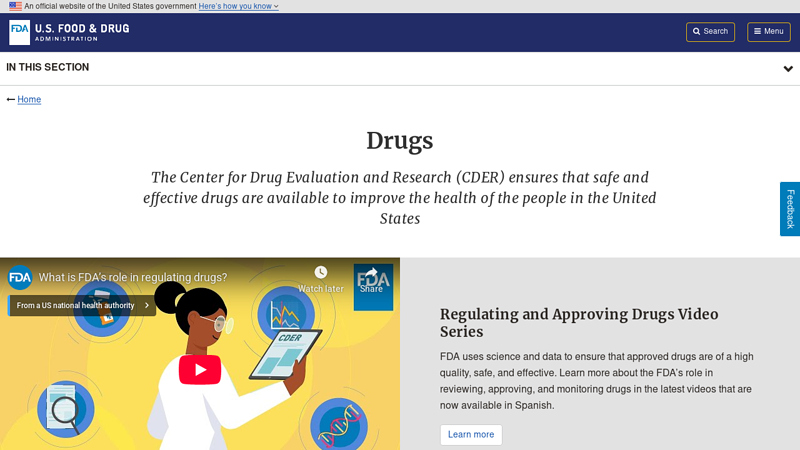The width and height of the screenshot is (800, 450).
Task: Click the Learn more button
Action: (471, 435)
